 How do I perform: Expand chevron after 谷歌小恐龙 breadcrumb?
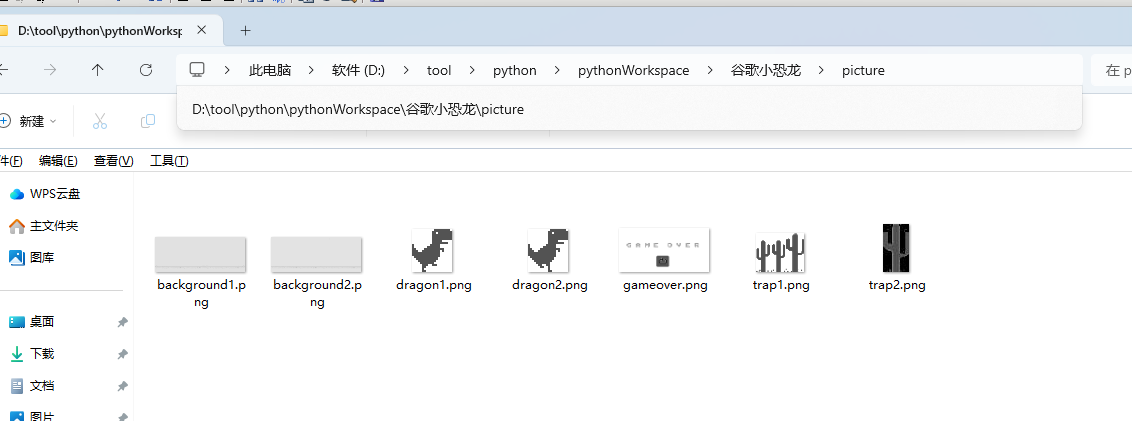822,70
